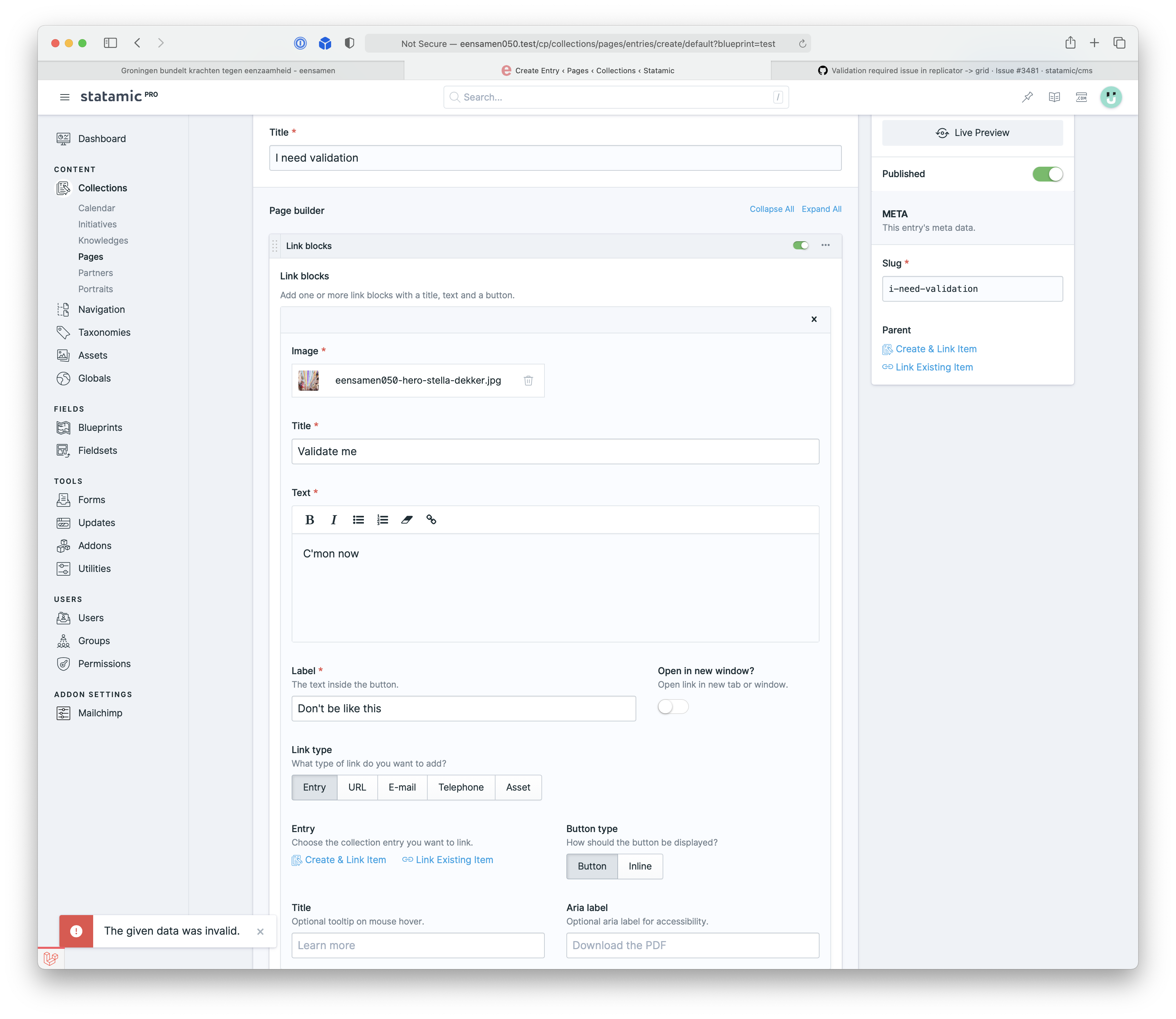Select E-mail link type
1176x1019 pixels.
(x=402, y=788)
